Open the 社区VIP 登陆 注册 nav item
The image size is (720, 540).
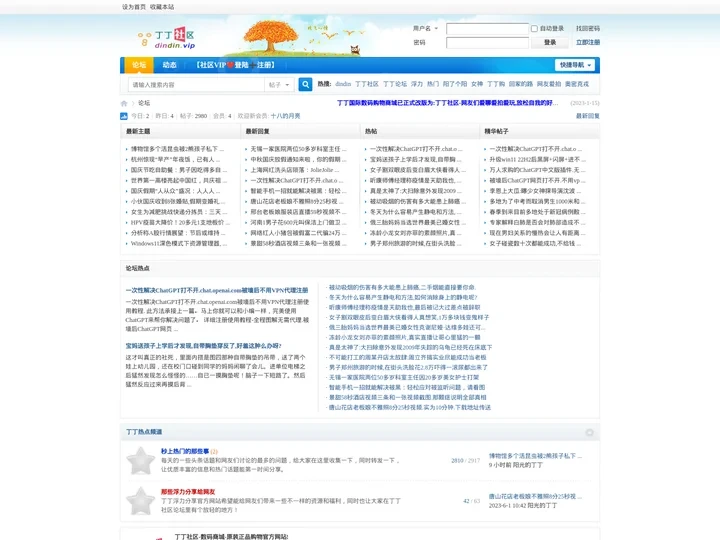point(235,65)
